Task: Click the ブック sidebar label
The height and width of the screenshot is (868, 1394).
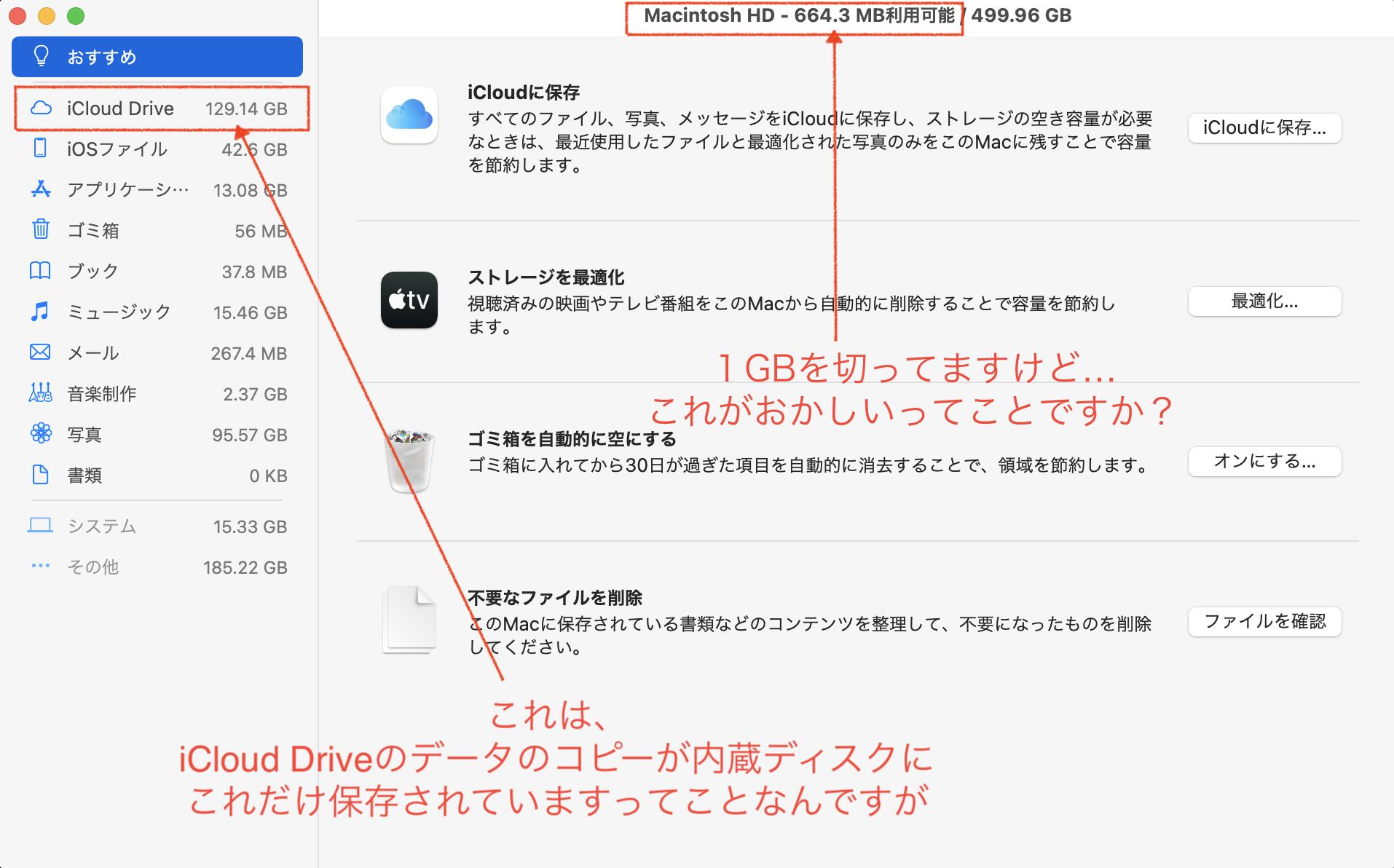Action: [x=93, y=272]
